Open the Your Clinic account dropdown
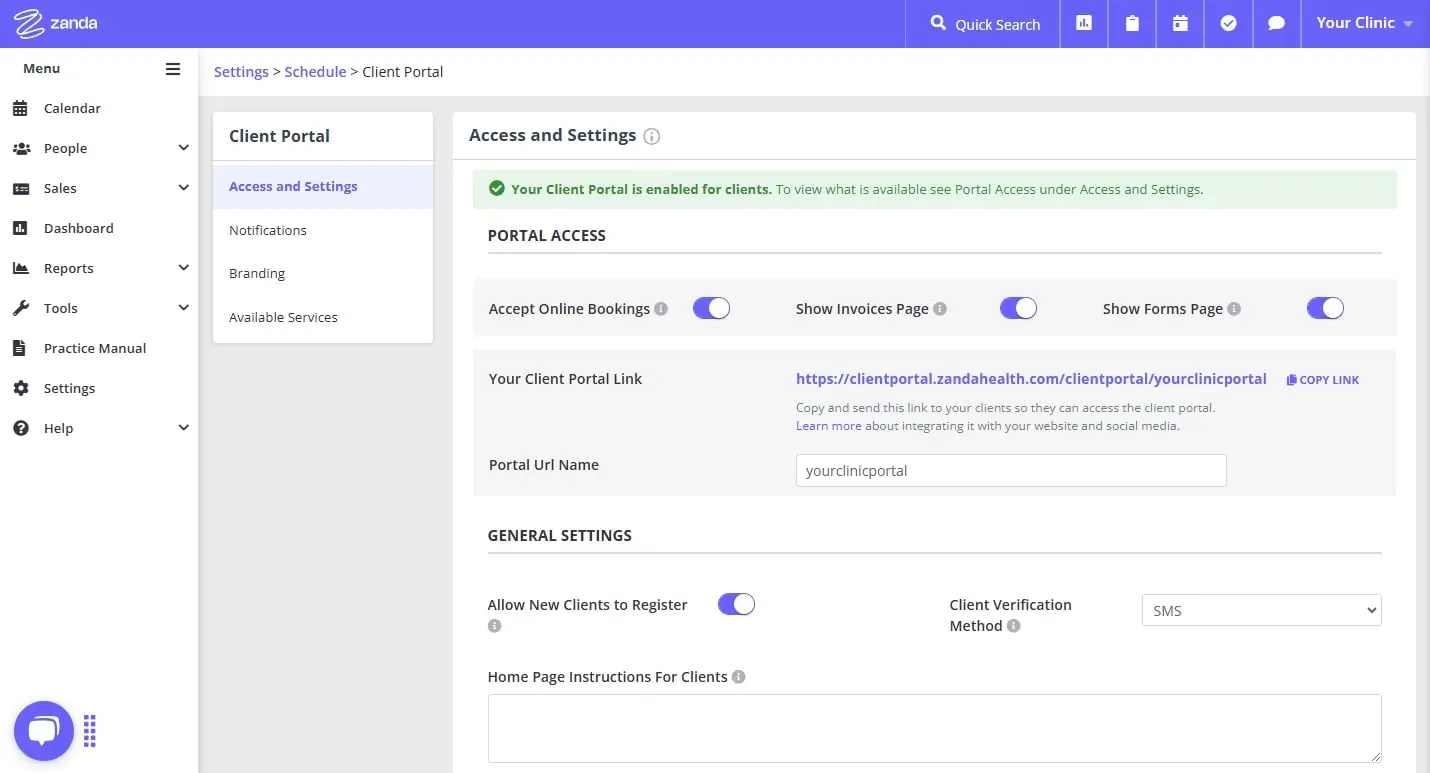The width and height of the screenshot is (1430, 773). click(1365, 23)
